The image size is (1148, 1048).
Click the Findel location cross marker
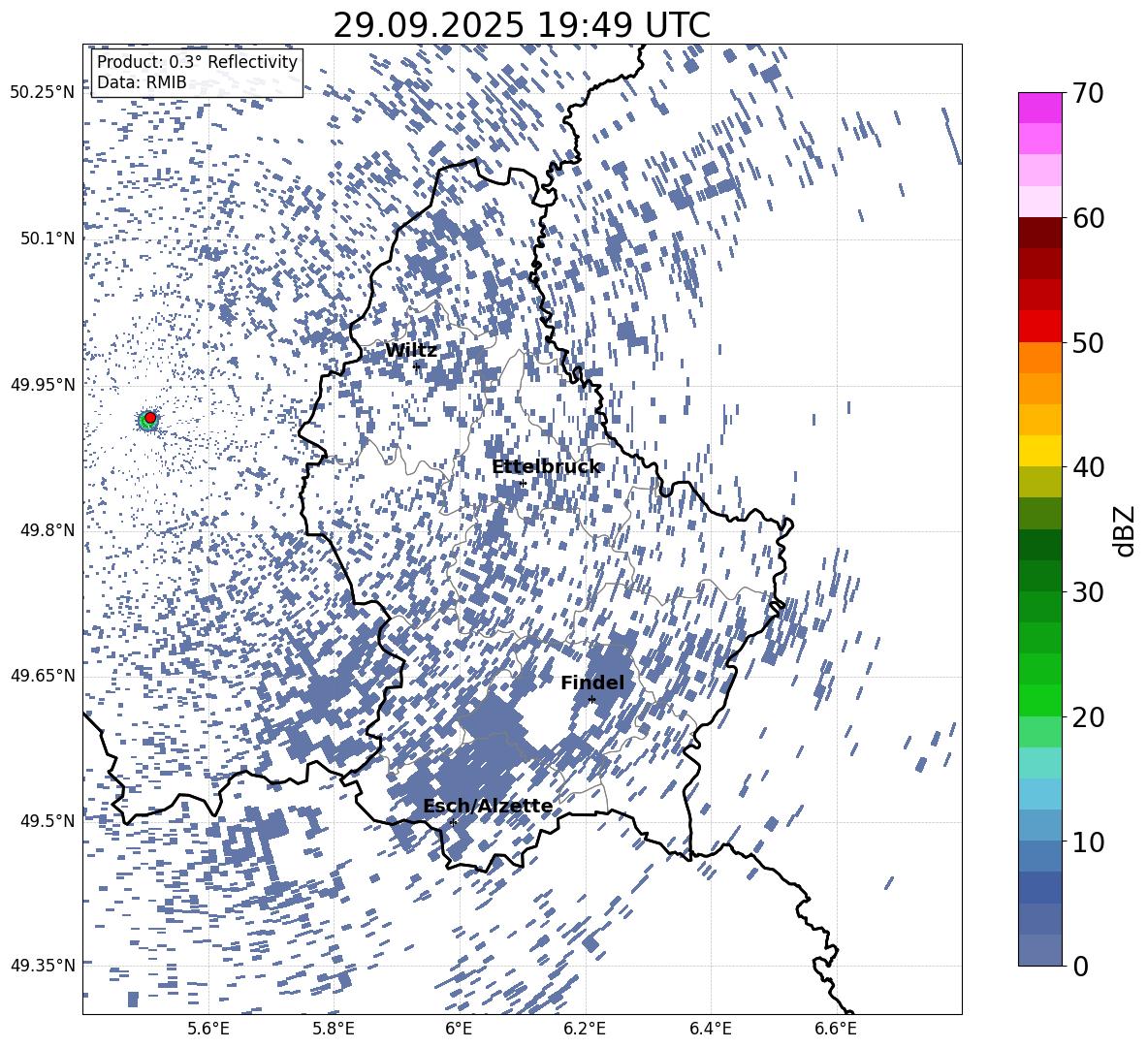592,700
